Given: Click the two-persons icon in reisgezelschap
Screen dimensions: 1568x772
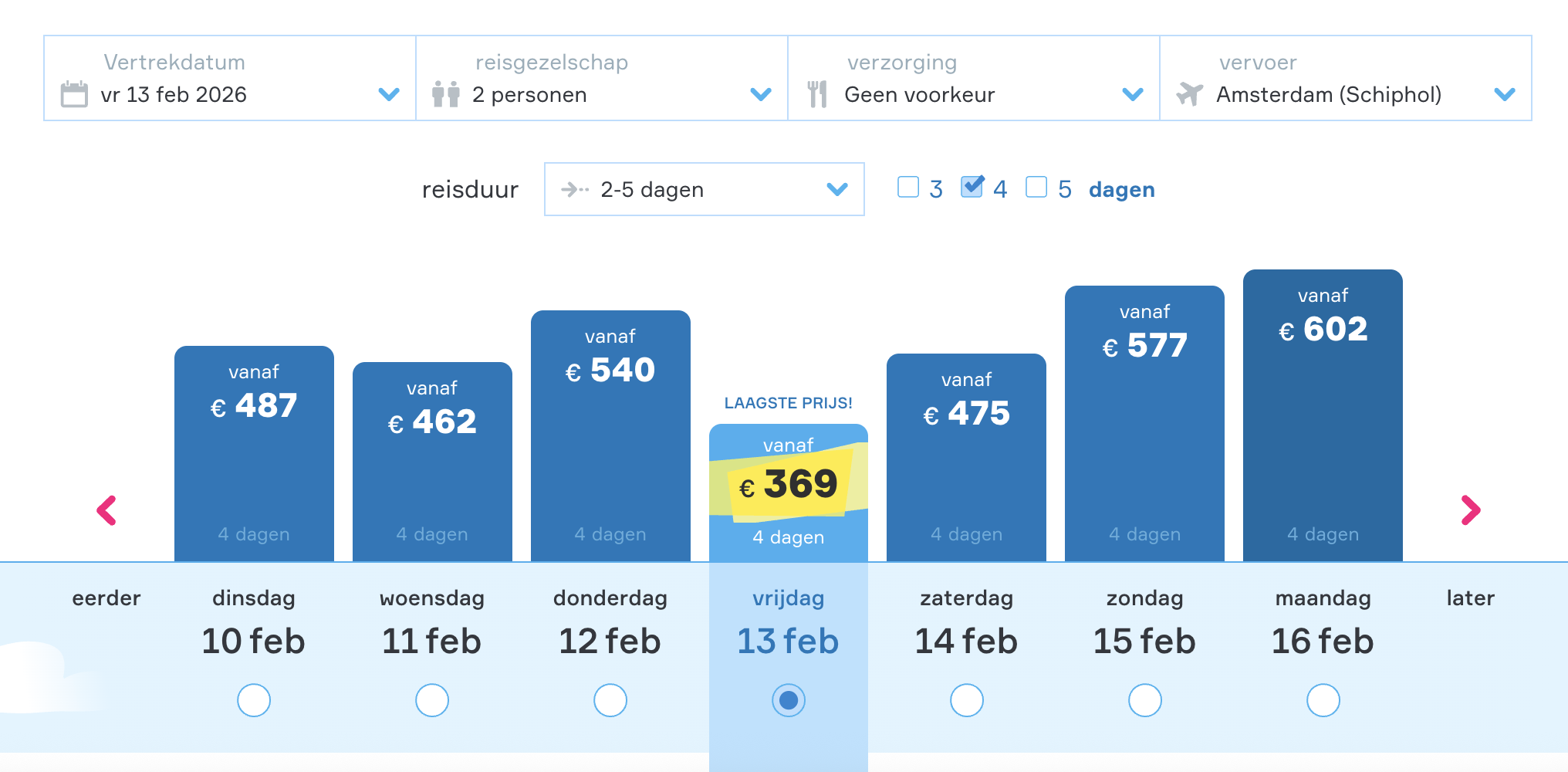Looking at the screenshot, I should tap(446, 94).
